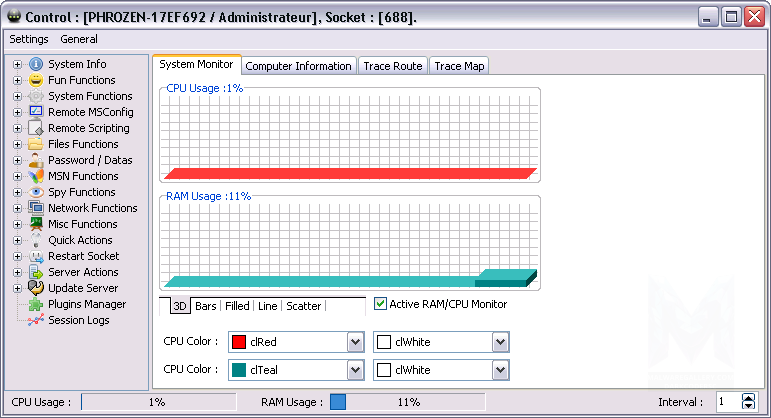Open the Plugins Manager puzzle icon
The width and height of the screenshot is (771, 418).
[36, 304]
